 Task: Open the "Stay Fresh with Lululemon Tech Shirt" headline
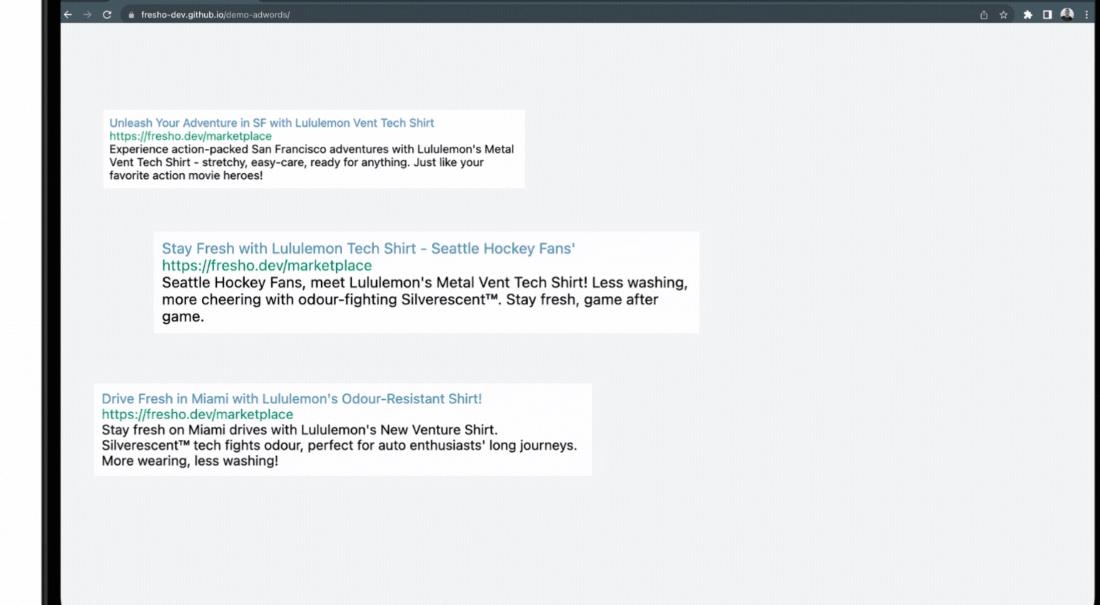[368, 248]
